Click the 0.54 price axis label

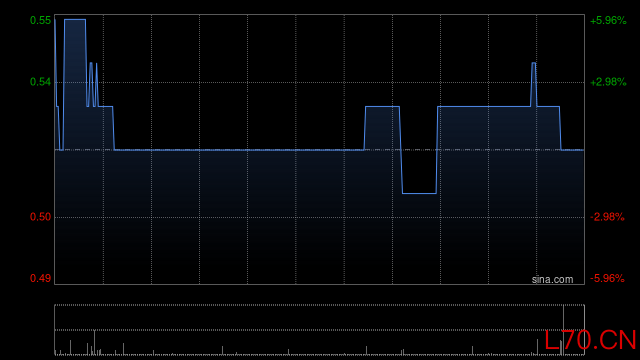[40, 82]
